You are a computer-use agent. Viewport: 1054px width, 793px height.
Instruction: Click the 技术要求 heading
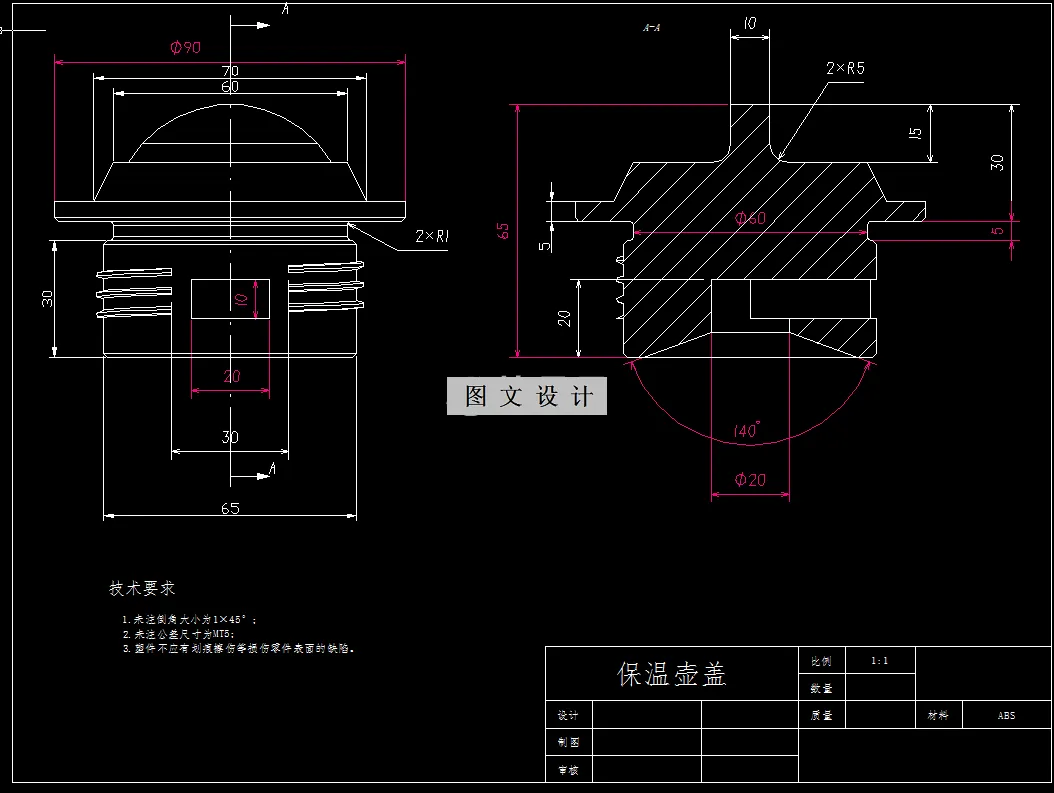[x=142, y=588]
